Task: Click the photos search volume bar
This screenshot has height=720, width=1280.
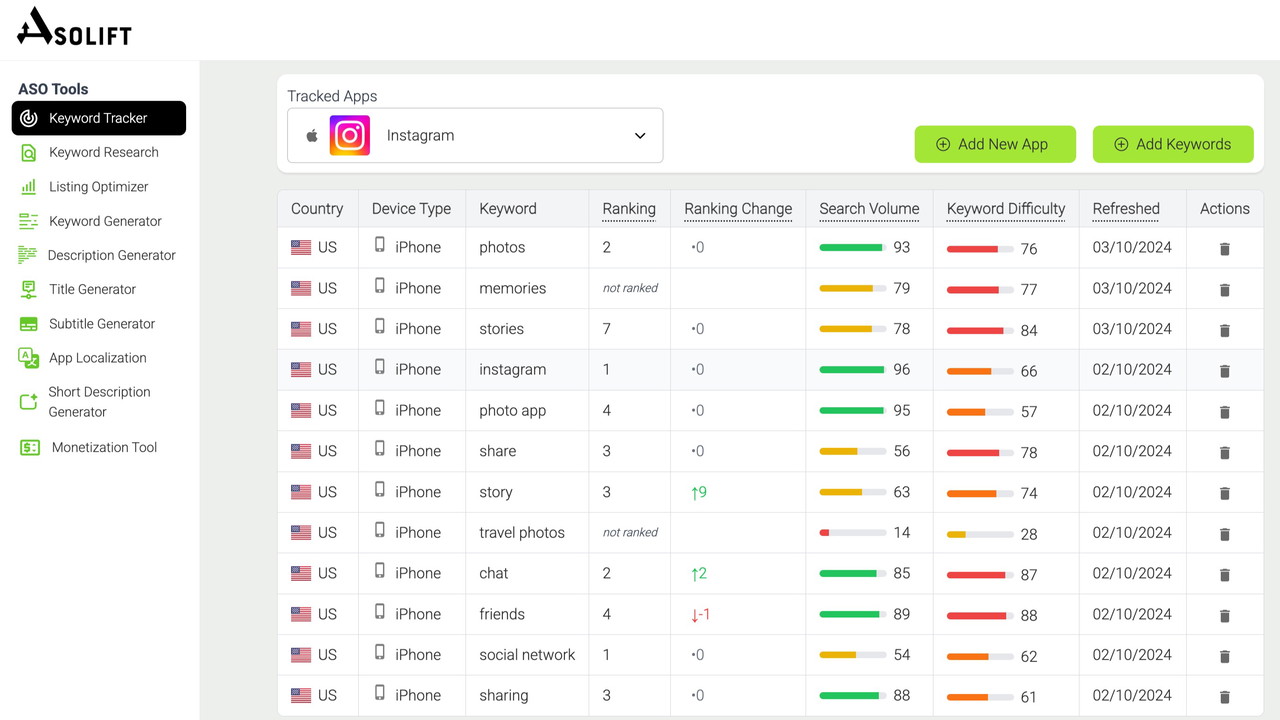Action: tap(853, 248)
